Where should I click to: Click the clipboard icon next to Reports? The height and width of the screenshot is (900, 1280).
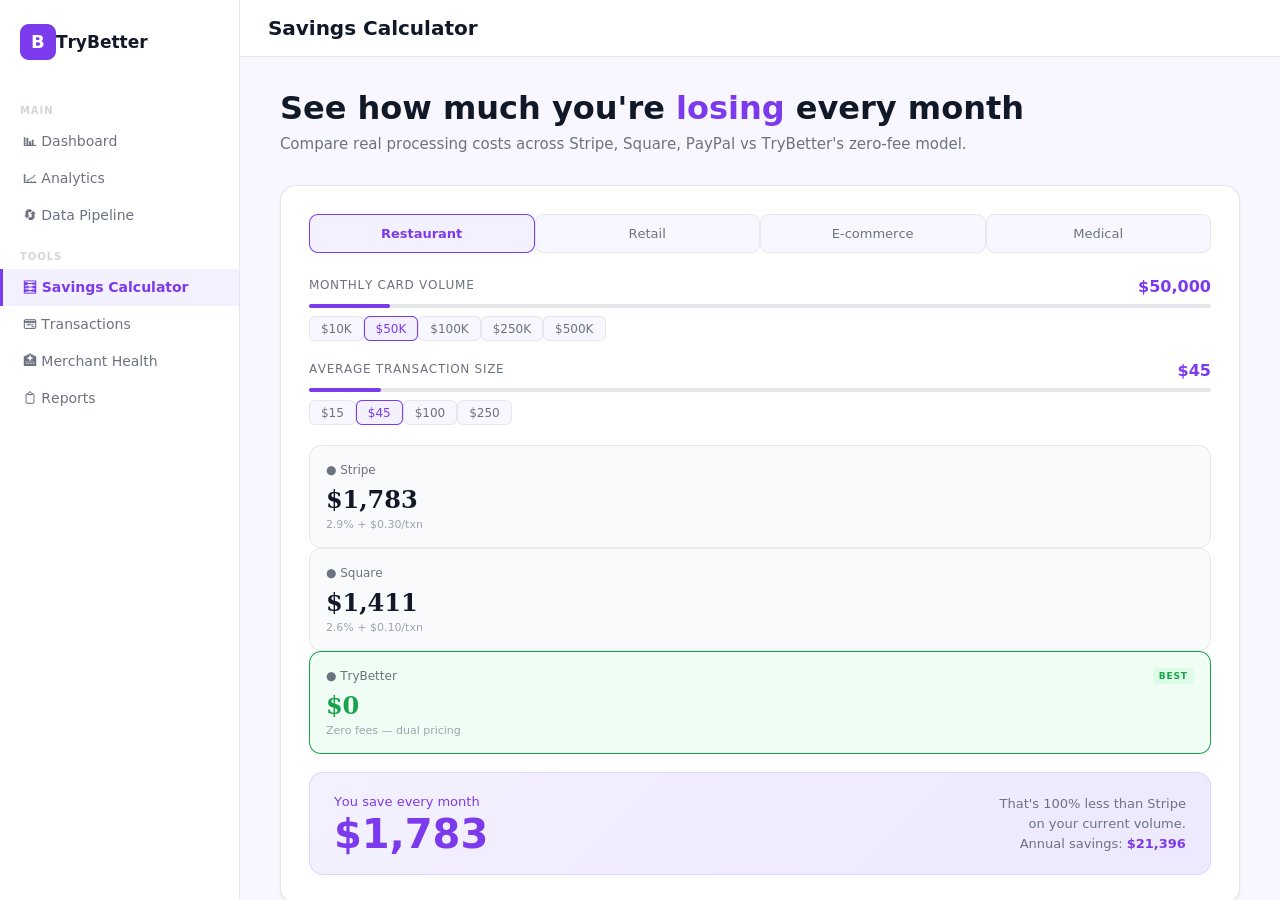point(30,398)
